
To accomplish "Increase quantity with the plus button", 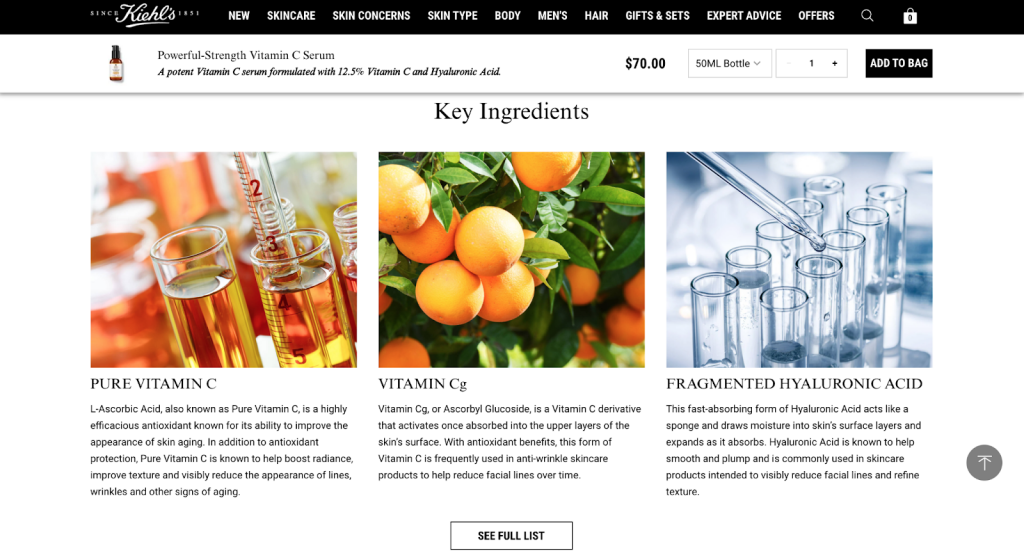I will (x=834, y=63).
